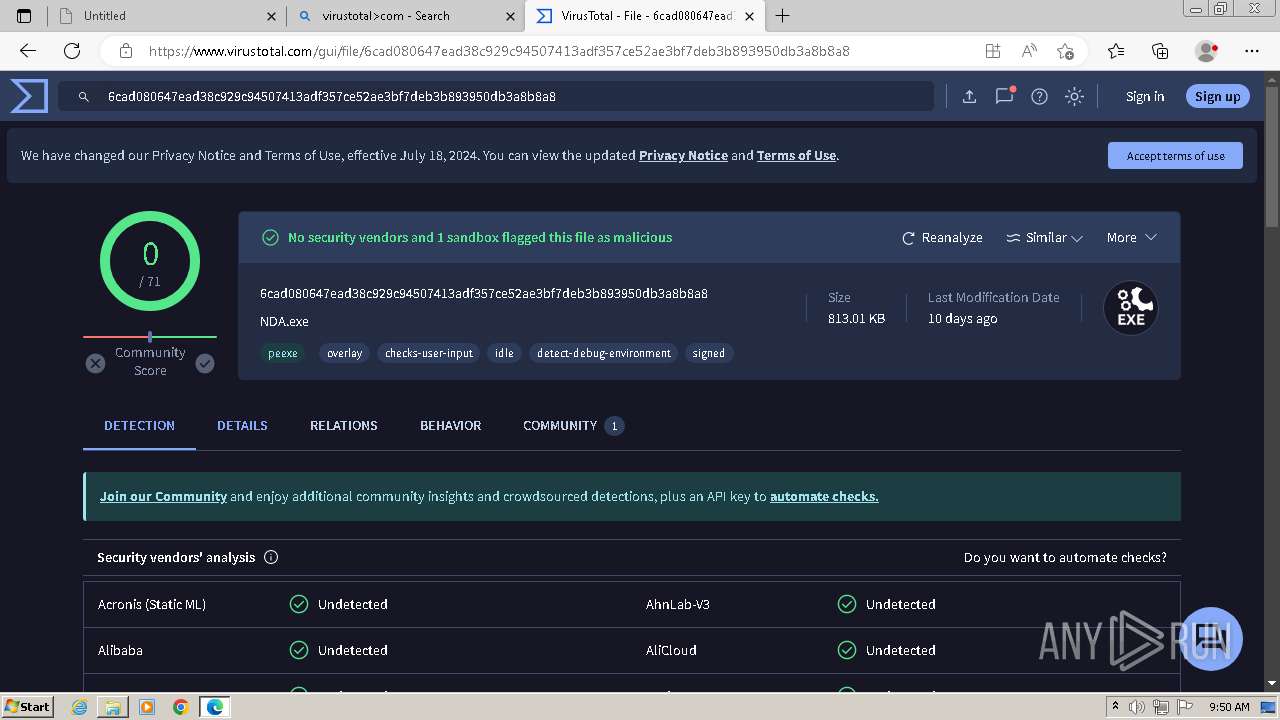Open the Privacy Notice link

683,156
